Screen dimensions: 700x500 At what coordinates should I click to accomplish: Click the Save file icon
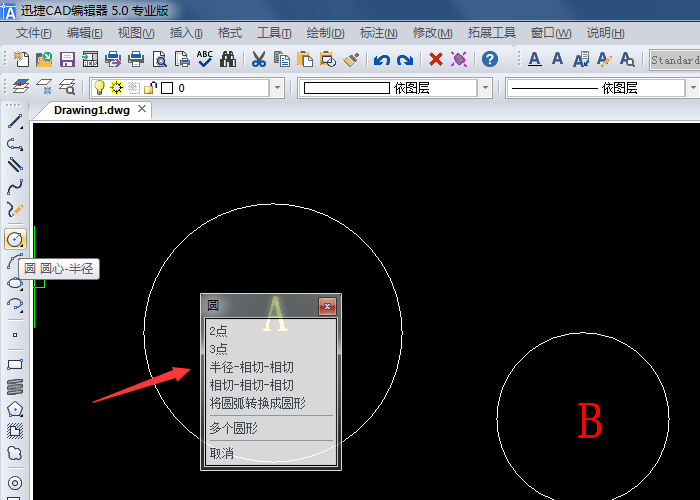[68, 60]
